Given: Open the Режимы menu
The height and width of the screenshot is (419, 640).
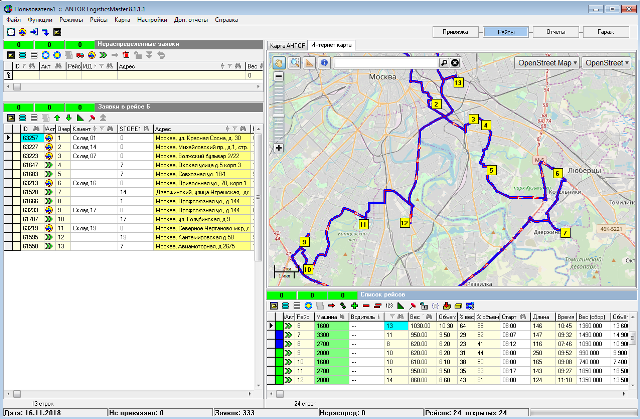Looking at the screenshot, I should (x=71, y=20).
